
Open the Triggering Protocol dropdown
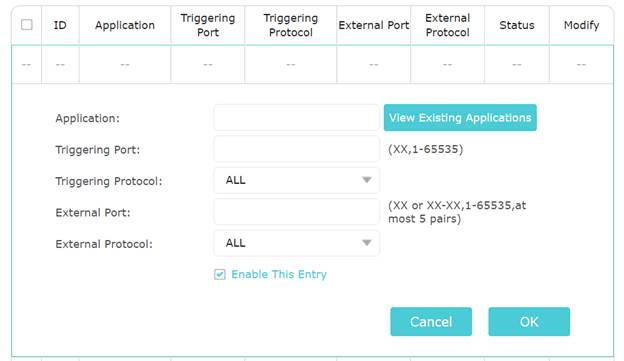click(x=296, y=180)
